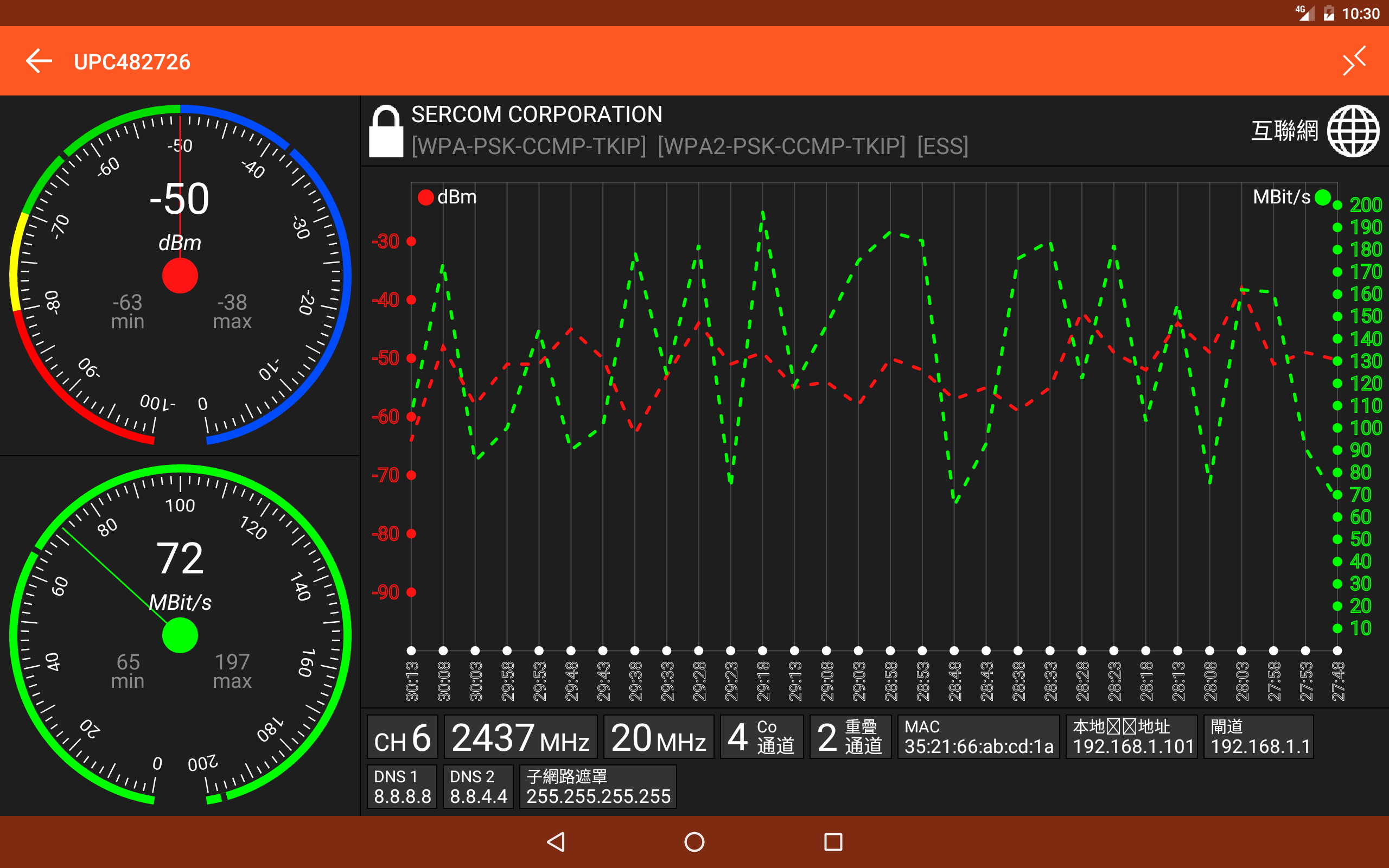Viewport: 1389px width, 868px height.
Task: Tap the 10:30 clock in the status bar
Action: [x=1360, y=13]
